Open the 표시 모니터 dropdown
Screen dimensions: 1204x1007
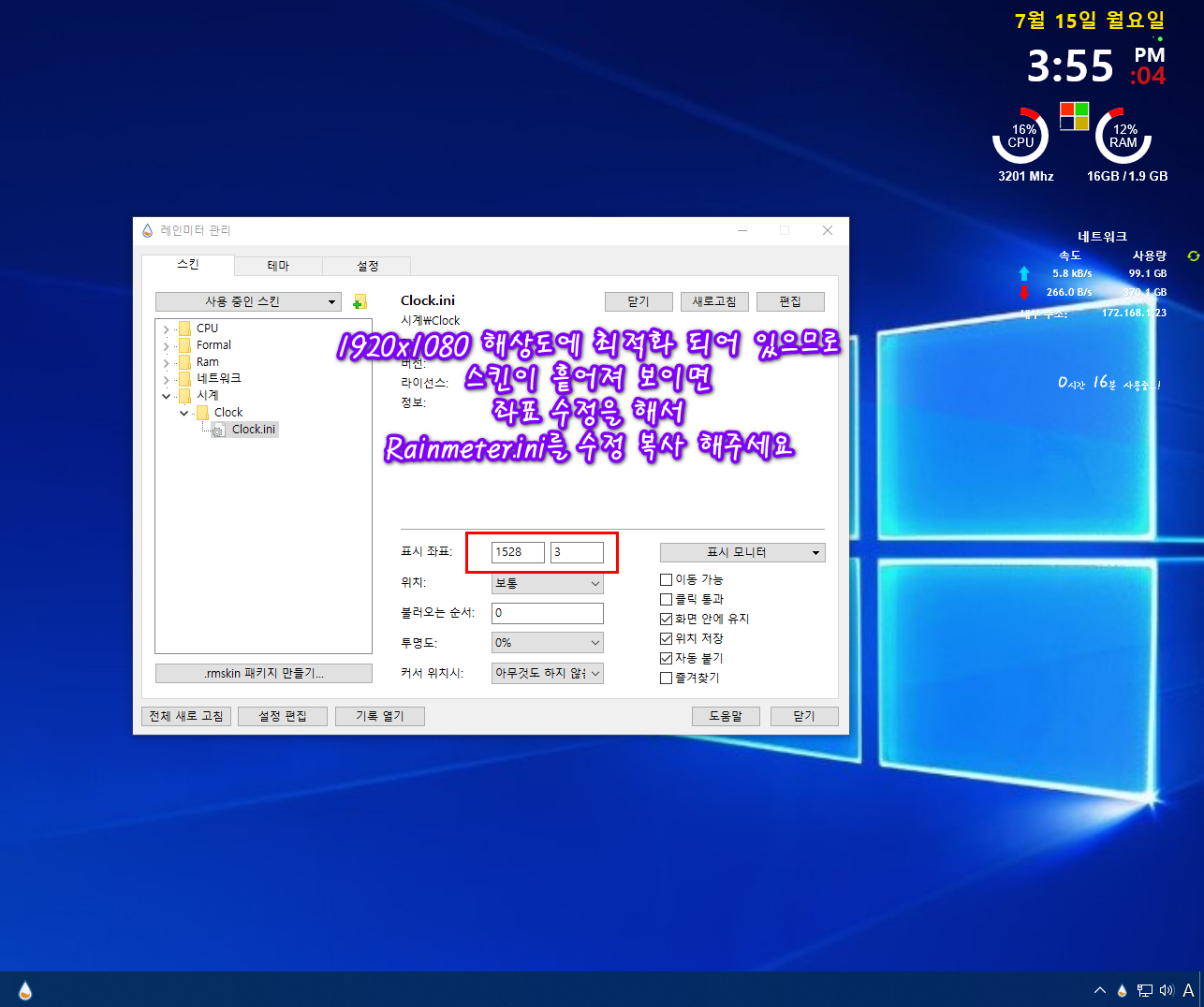pyautogui.click(x=742, y=552)
